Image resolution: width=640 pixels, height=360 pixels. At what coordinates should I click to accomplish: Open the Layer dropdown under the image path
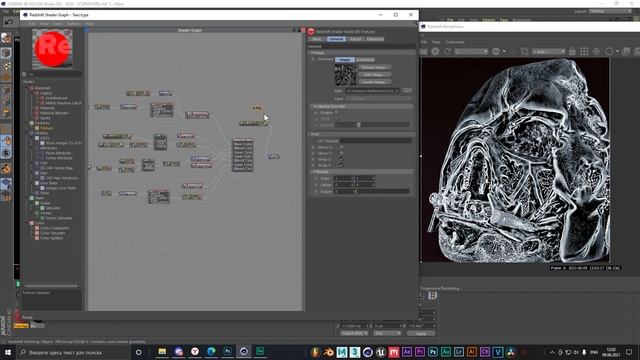pos(378,98)
